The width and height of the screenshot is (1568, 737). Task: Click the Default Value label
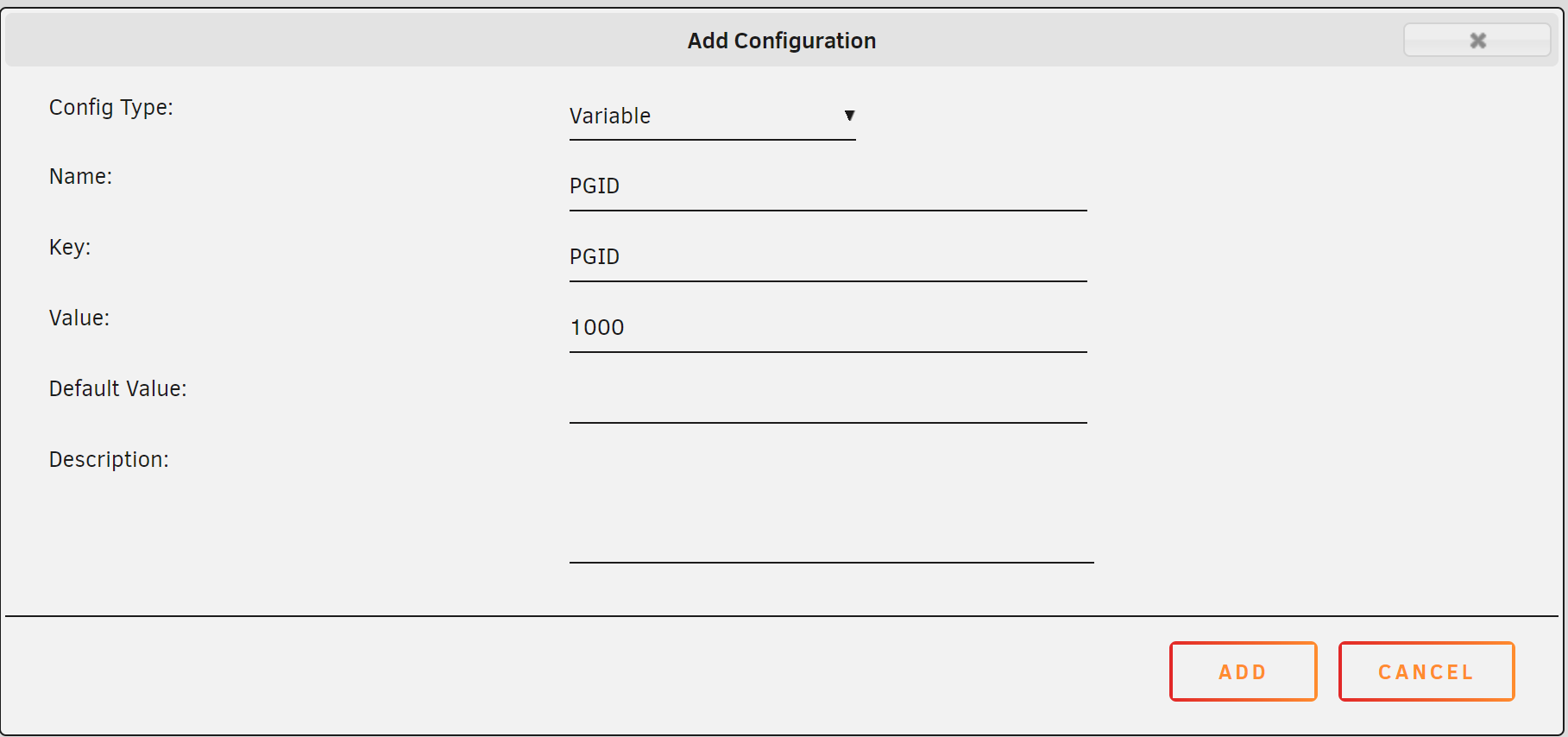(x=118, y=389)
